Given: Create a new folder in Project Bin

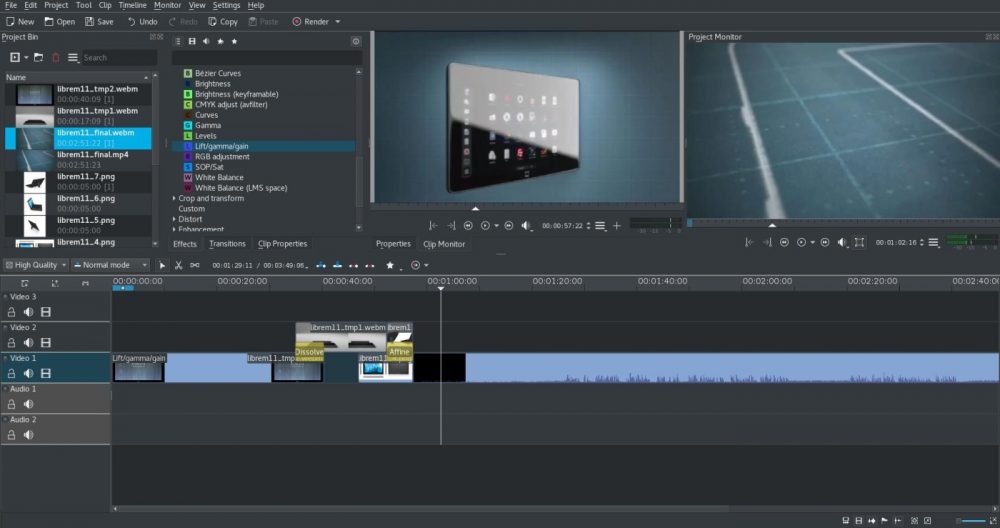Looking at the screenshot, I should coord(38,57).
